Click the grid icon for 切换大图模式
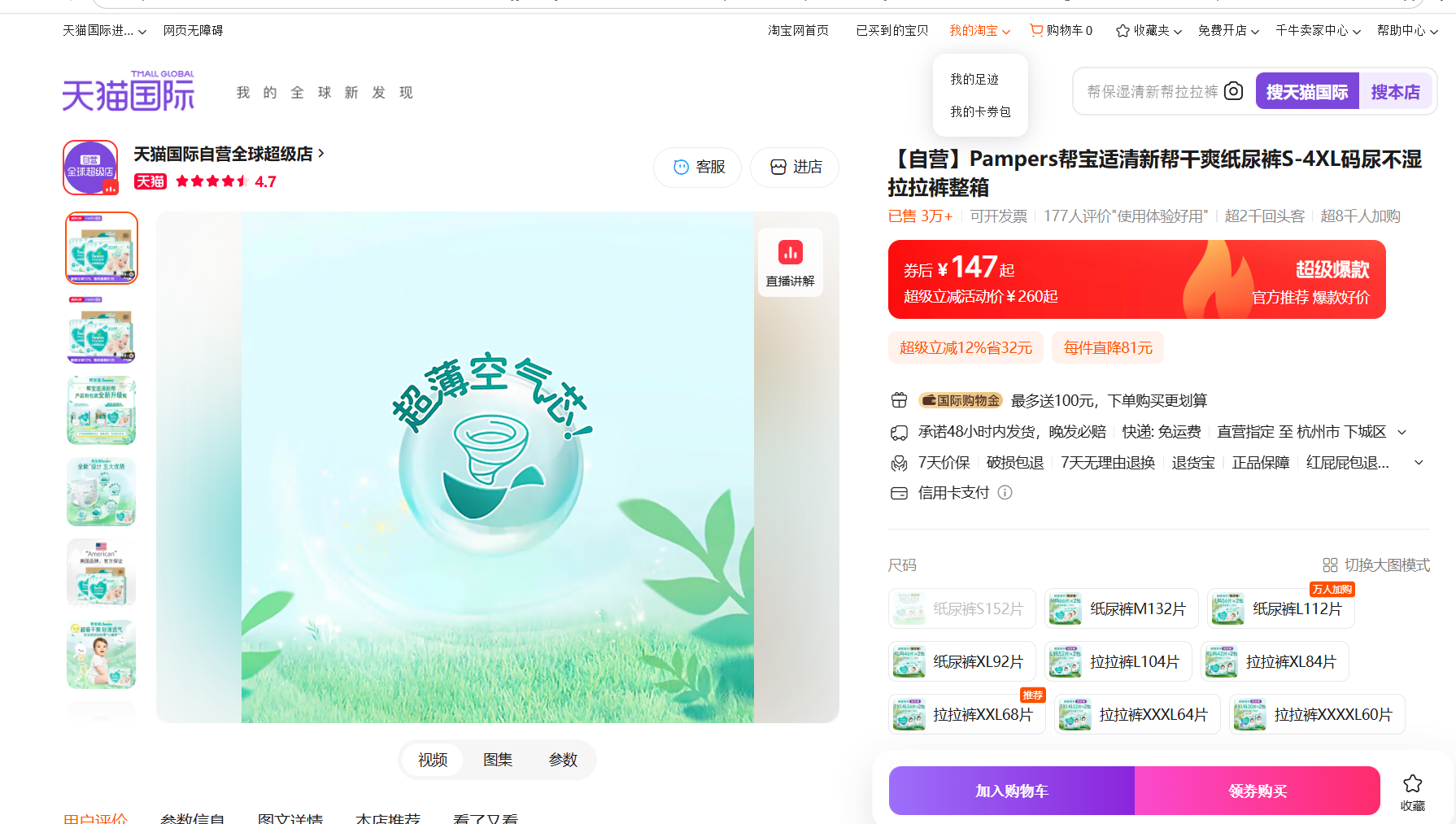The image size is (1456, 824). (1330, 565)
